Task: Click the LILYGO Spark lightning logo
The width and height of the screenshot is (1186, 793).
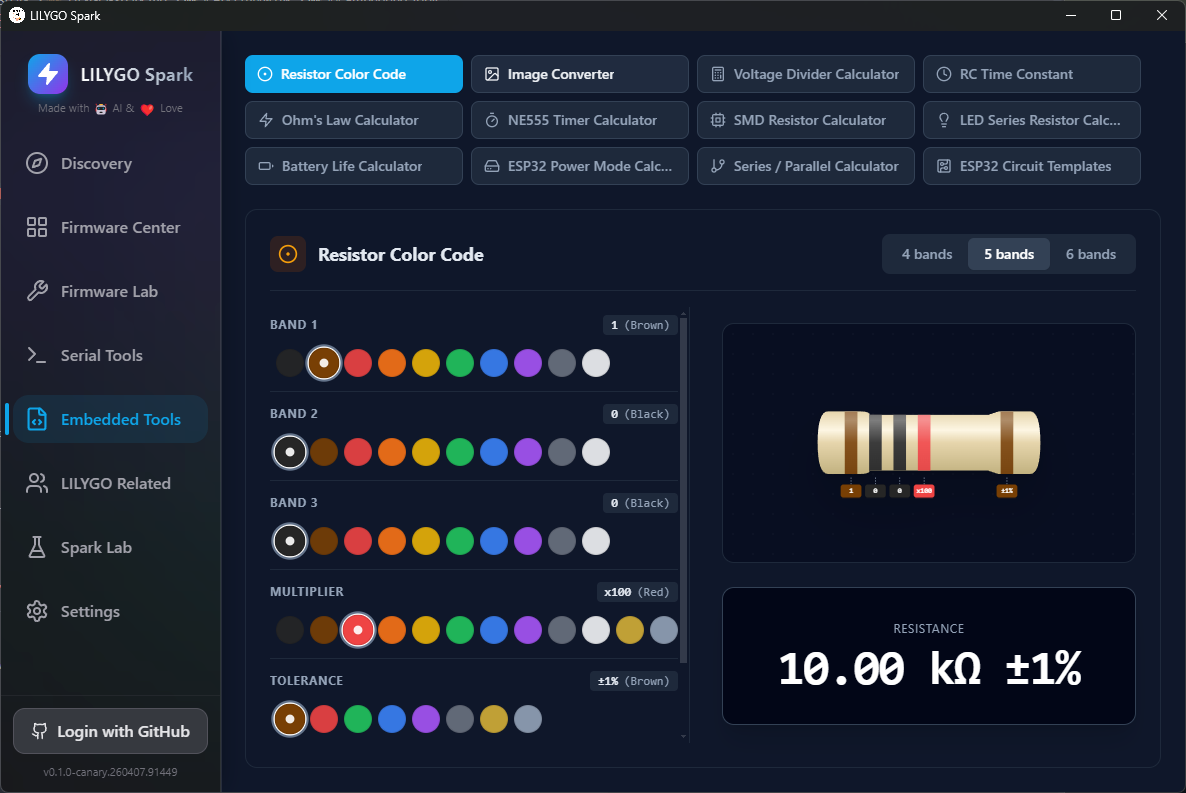Action: click(48, 74)
